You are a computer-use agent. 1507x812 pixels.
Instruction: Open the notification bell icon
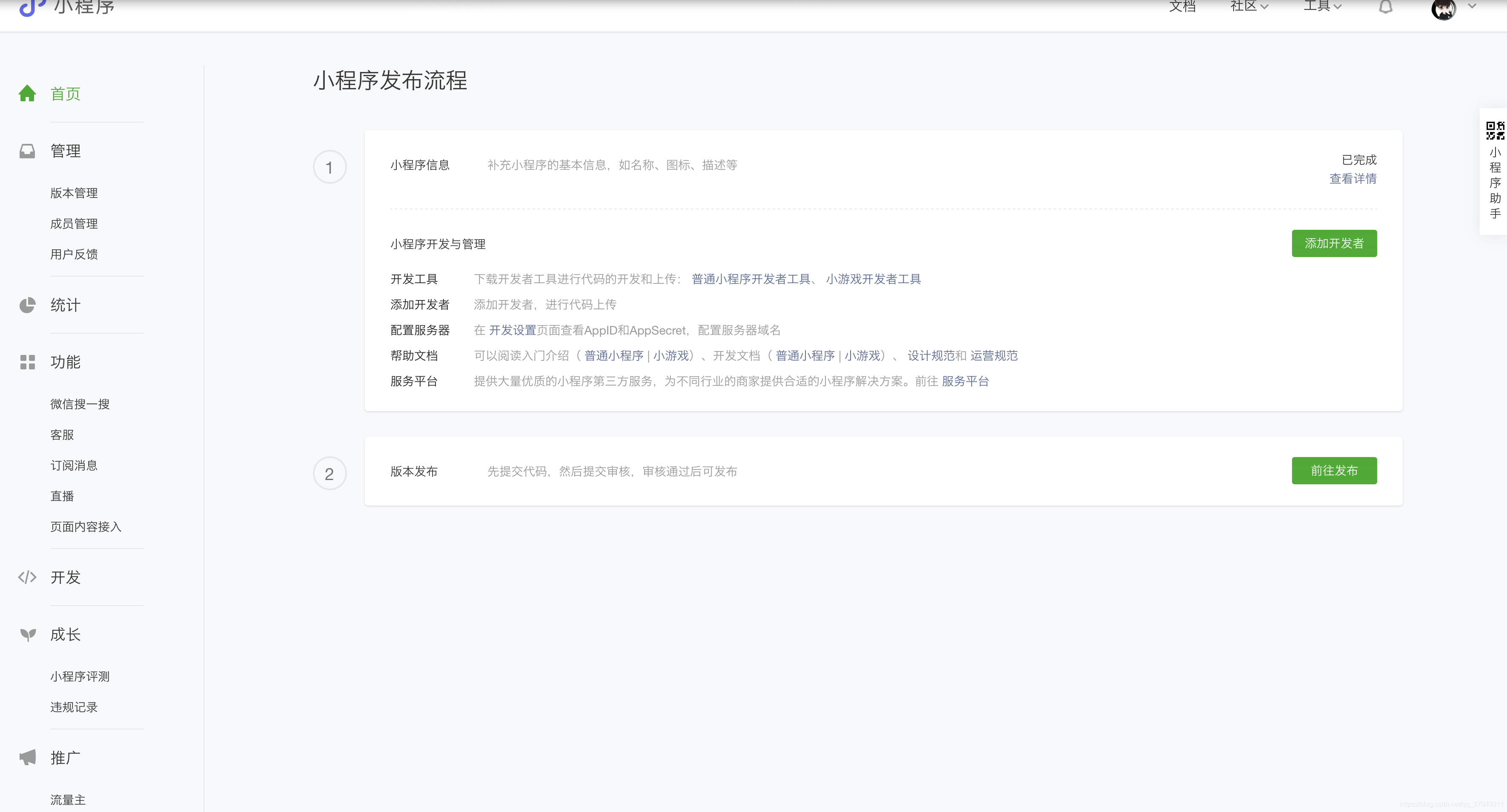(1385, 7)
